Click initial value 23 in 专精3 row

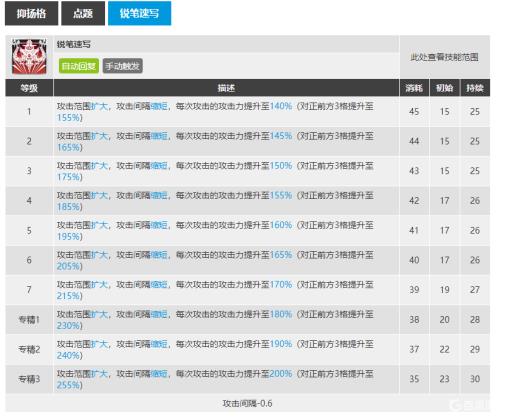click(x=444, y=379)
